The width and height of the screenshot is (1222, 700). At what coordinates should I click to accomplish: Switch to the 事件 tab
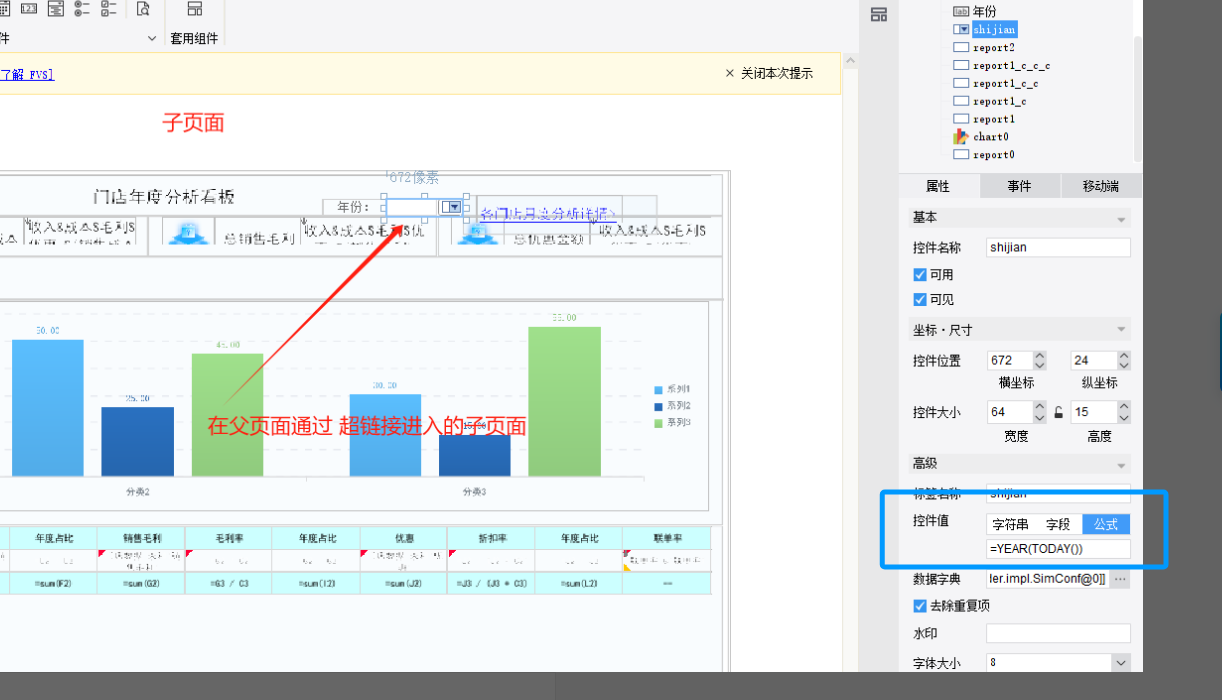click(x=1019, y=186)
